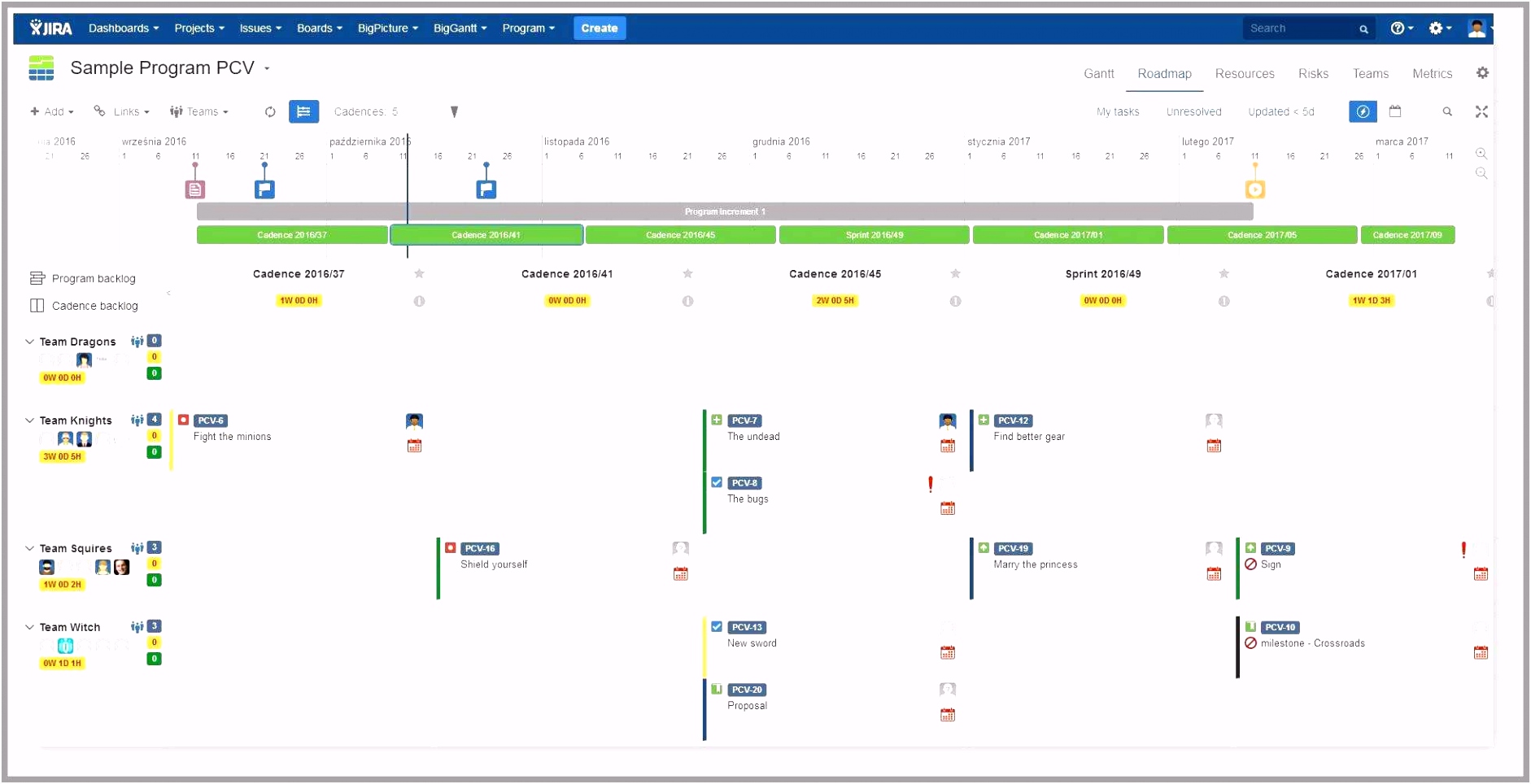Click the Sample Program PCV app icon

41,68
